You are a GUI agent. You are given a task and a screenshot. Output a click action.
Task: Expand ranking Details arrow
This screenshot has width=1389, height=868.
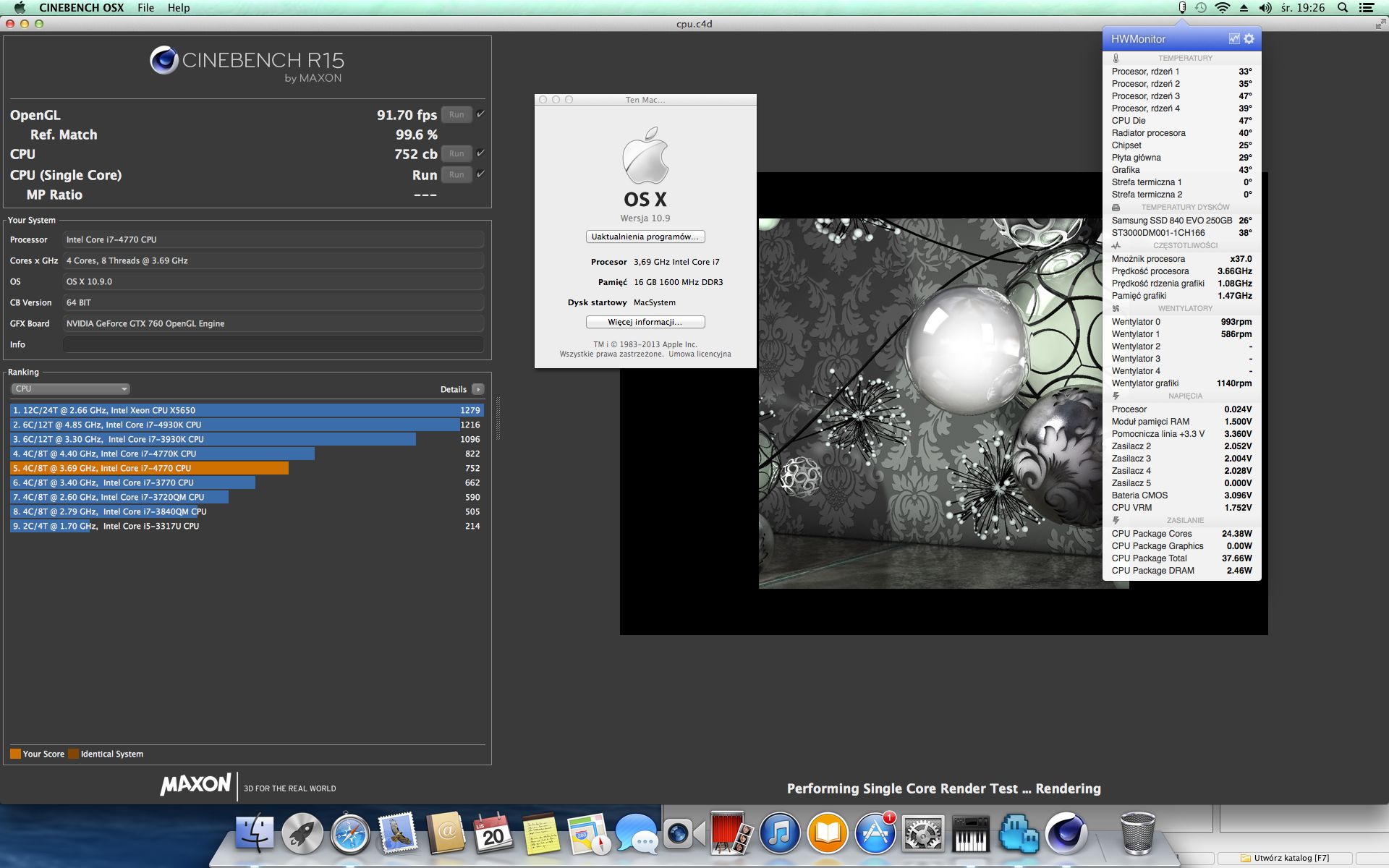point(478,389)
